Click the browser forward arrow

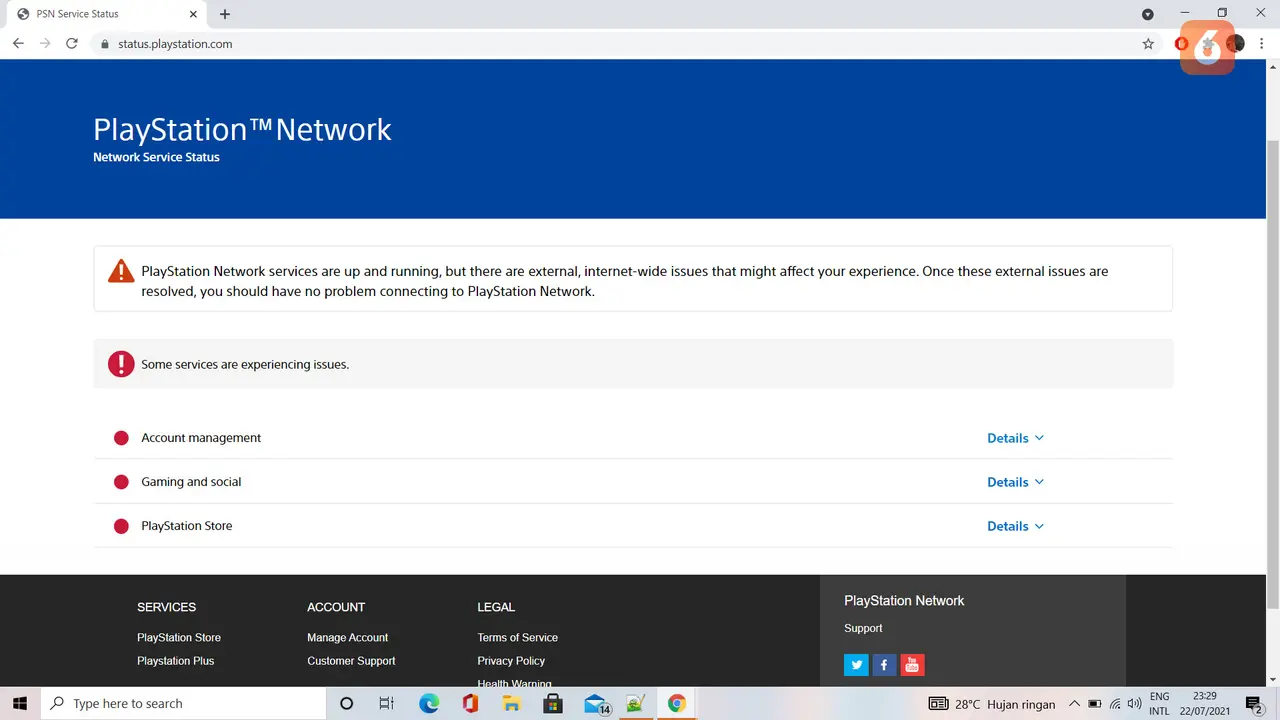[x=45, y=44]
